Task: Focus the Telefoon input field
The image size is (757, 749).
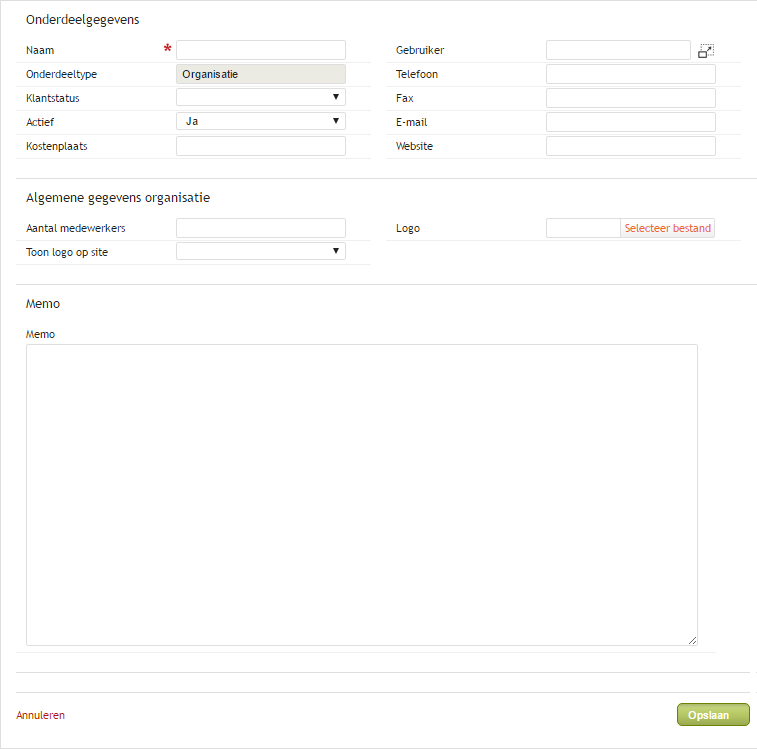Action: point(631,74)
